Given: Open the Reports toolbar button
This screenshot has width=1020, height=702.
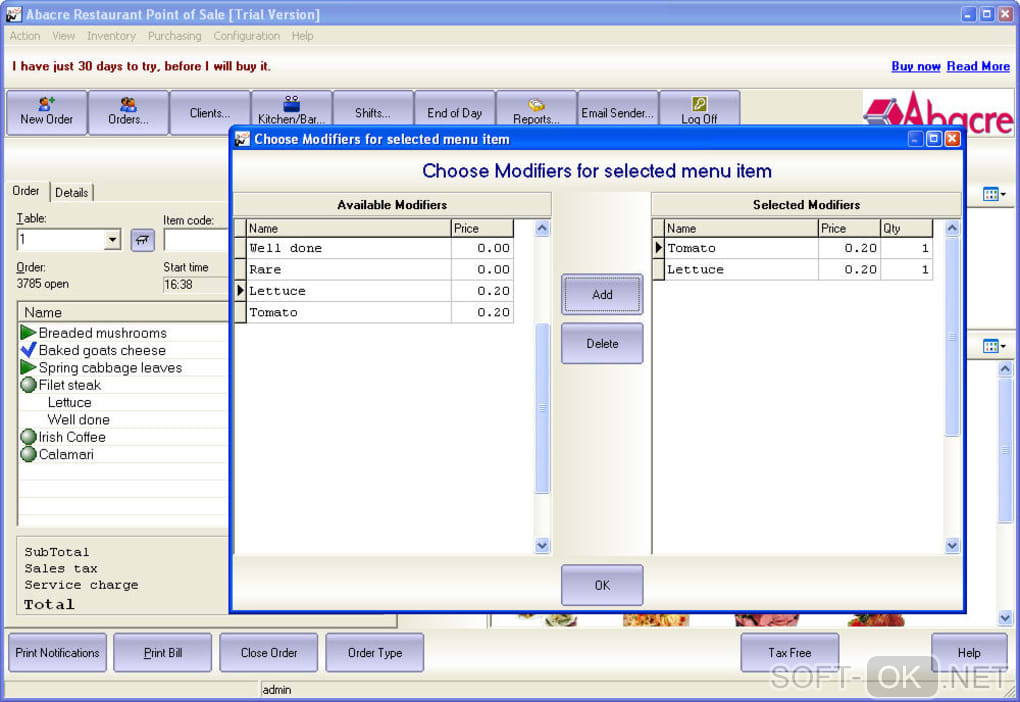Looking at the screenshot, I should (536, 109).
